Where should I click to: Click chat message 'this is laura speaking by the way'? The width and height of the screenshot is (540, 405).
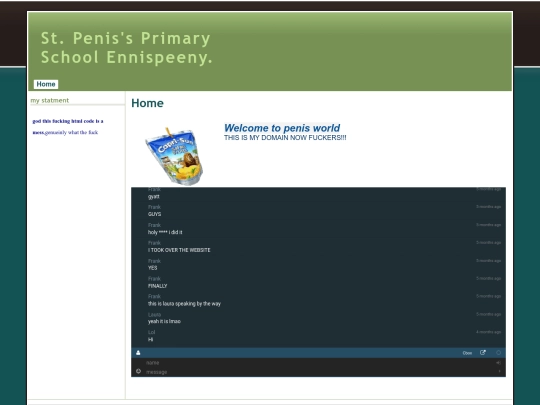click(x=184, y=304)
